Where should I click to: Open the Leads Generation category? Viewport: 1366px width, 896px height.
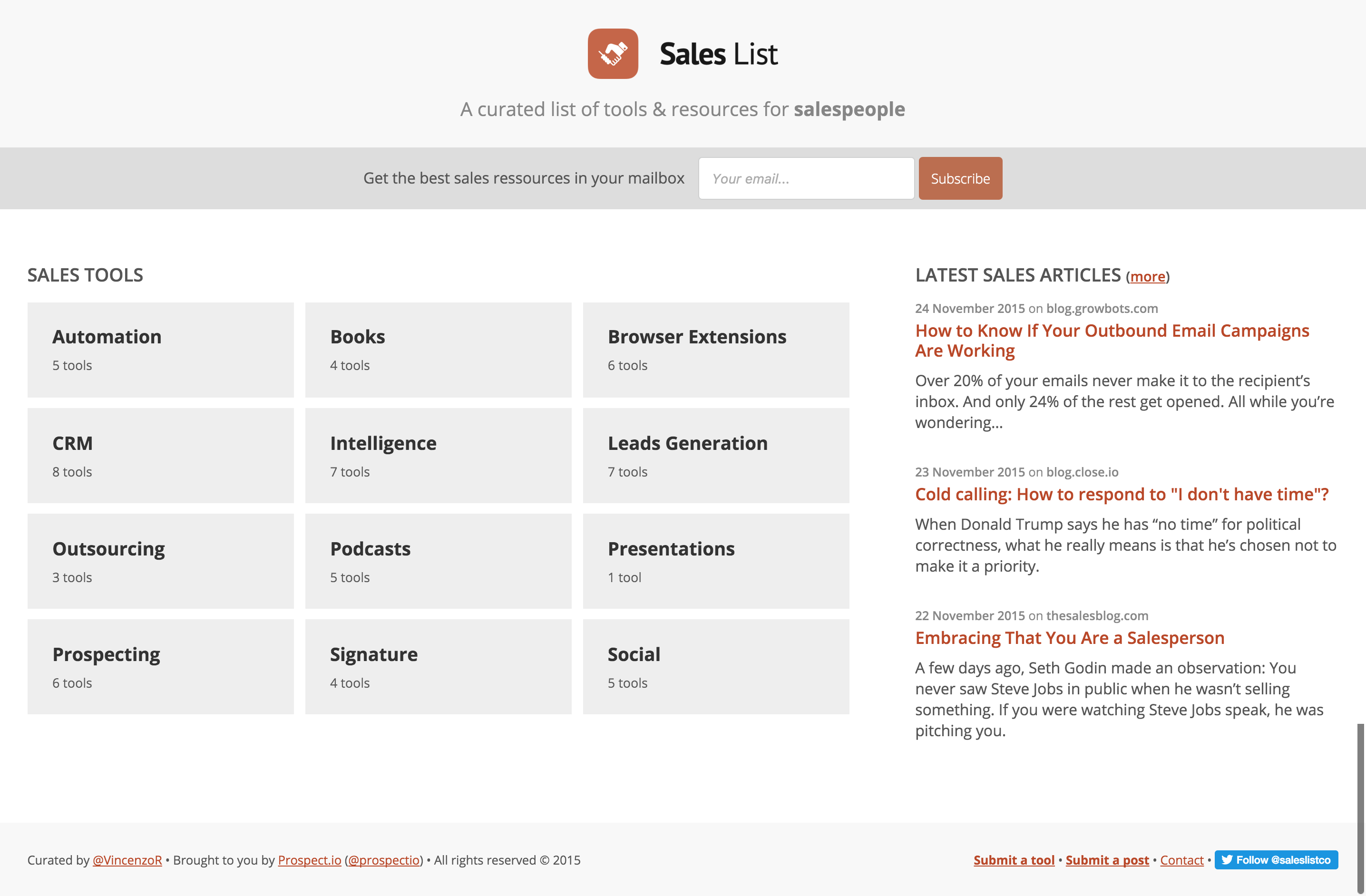(x=715, y=455)
